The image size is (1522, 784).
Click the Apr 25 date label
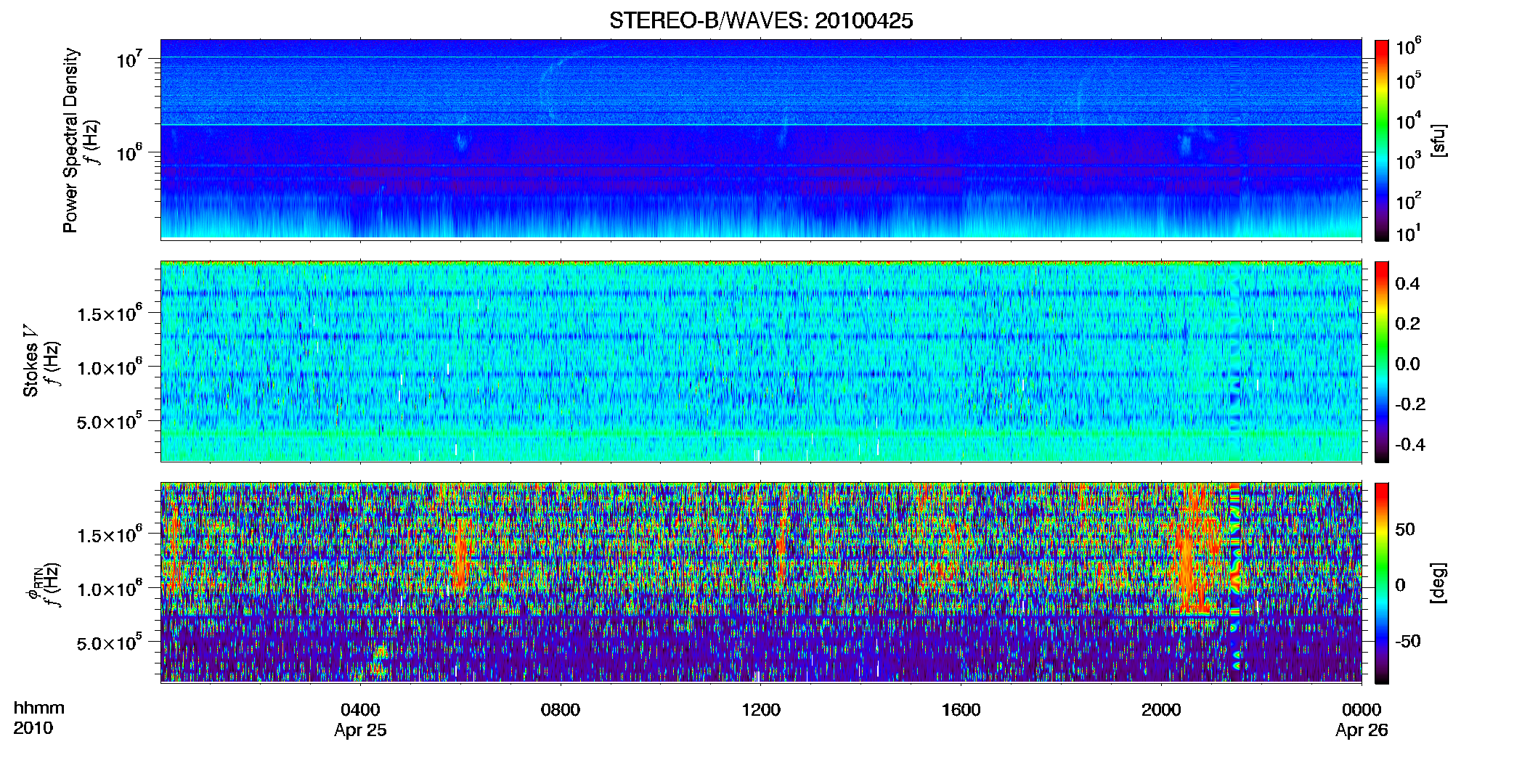point(360,730)
